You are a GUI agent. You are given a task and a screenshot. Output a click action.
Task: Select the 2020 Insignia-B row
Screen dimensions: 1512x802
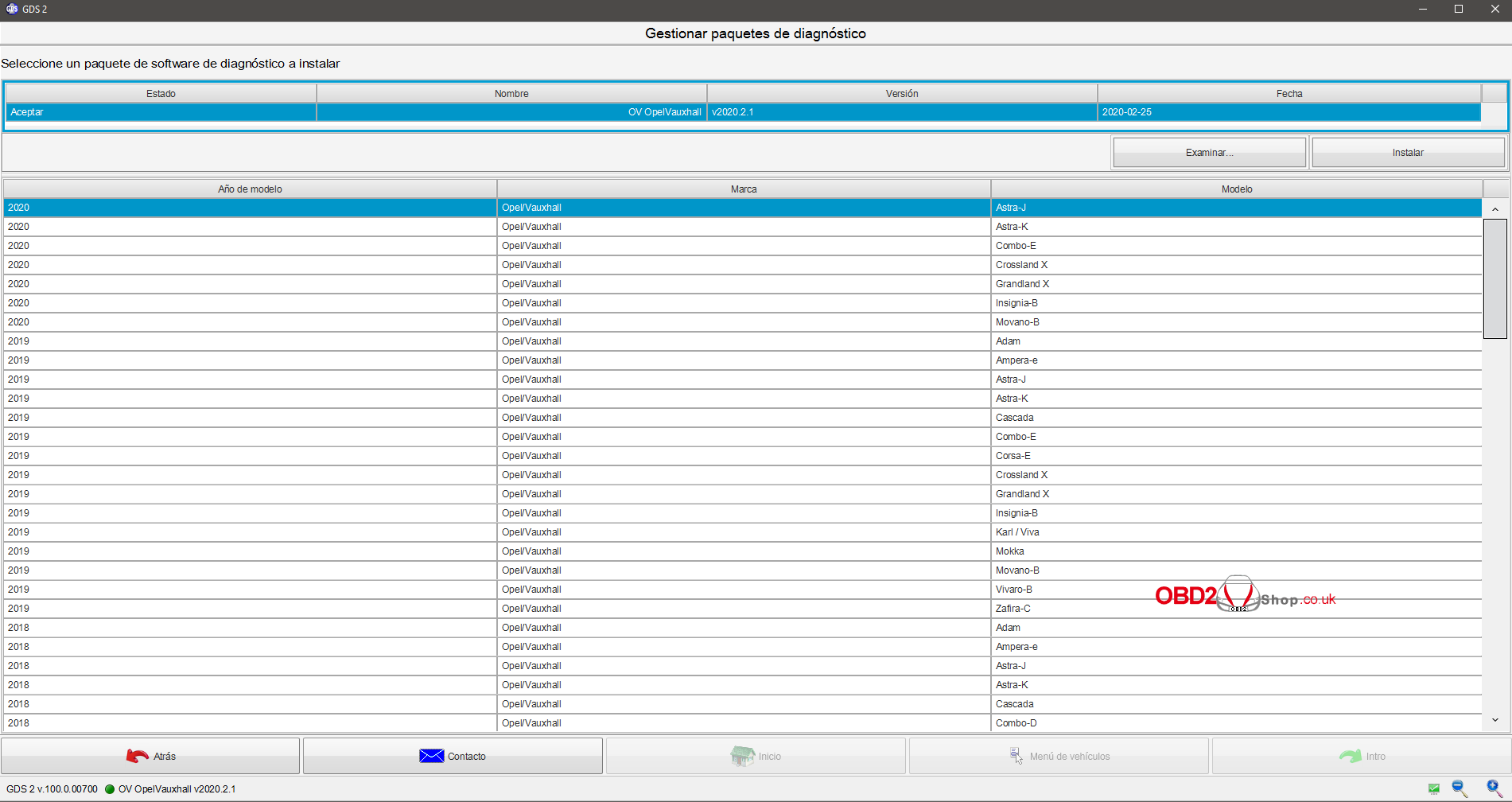point(743,303)
